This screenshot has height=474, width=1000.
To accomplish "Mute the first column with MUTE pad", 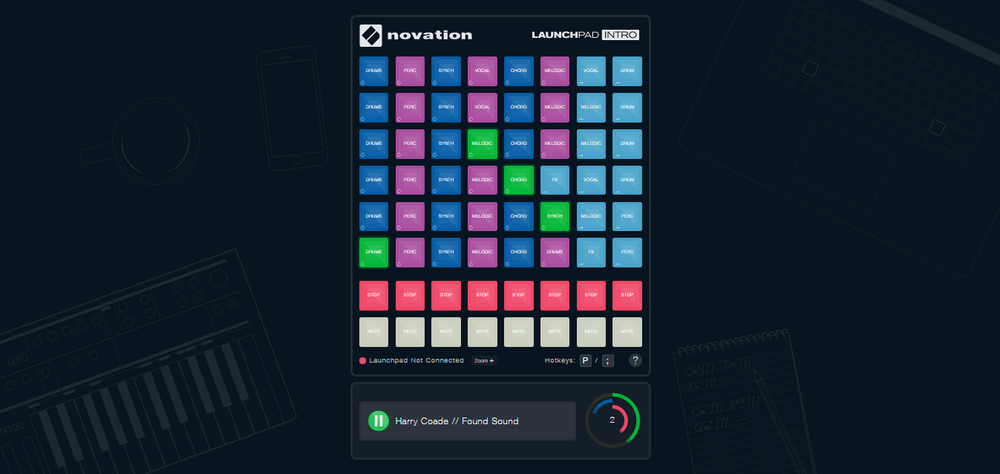I will click(374, 331).
